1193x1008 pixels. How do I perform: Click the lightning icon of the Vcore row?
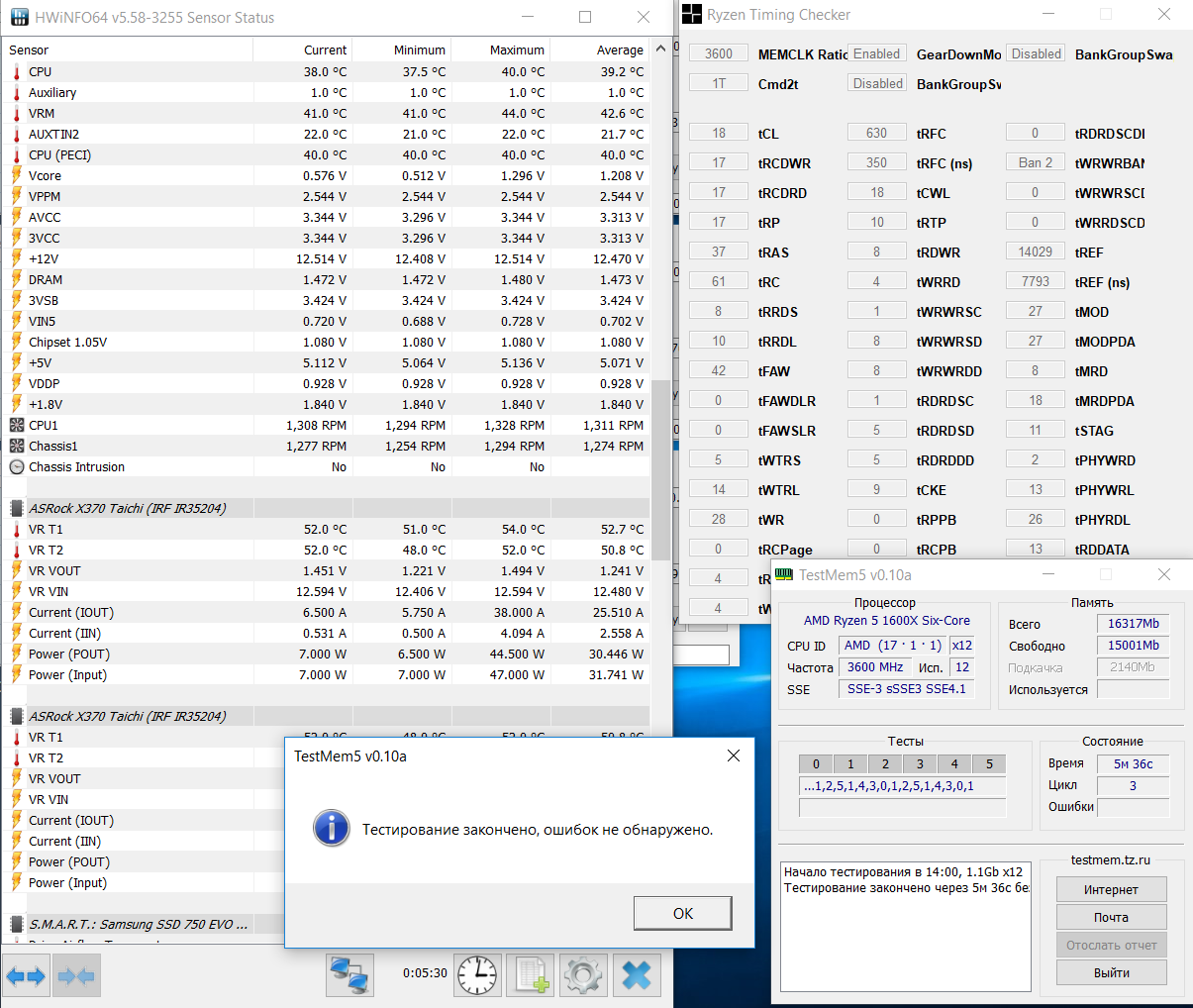[17, 175]
